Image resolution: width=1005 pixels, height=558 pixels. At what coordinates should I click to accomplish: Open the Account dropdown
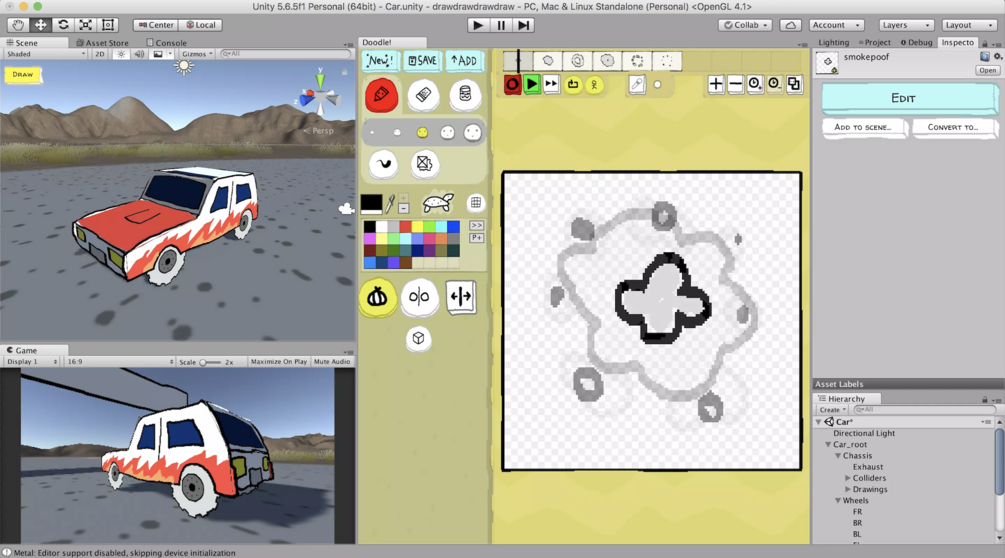(x=836, y=25)
